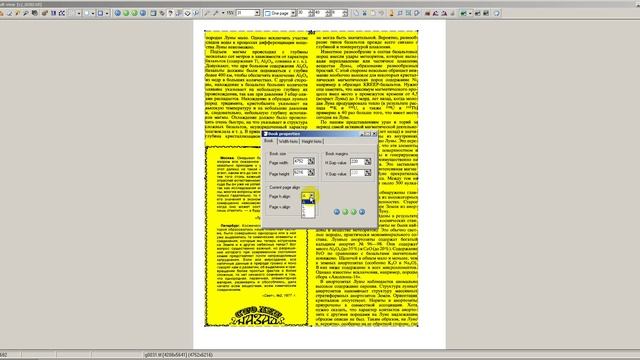Click the scissors cut icon in toolbar
640x360 pixels.
click(364, 13)
